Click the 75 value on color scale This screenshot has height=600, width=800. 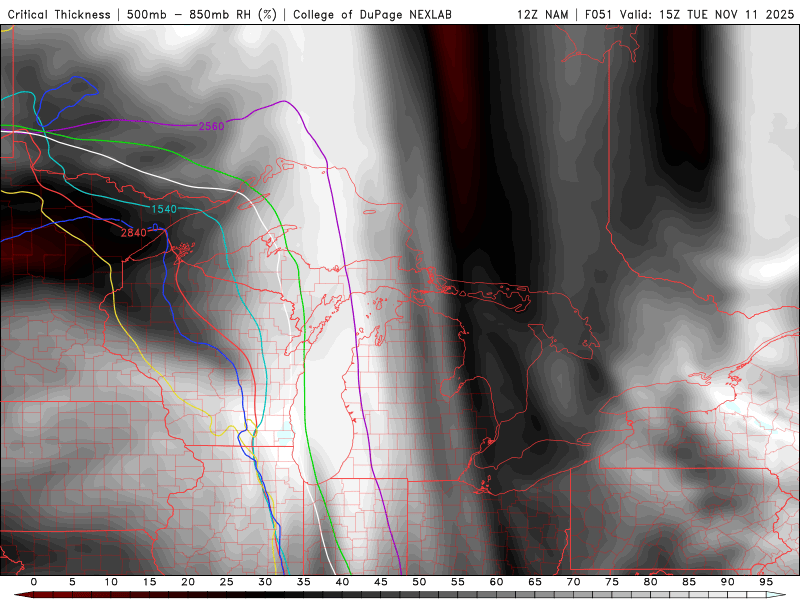612,582
